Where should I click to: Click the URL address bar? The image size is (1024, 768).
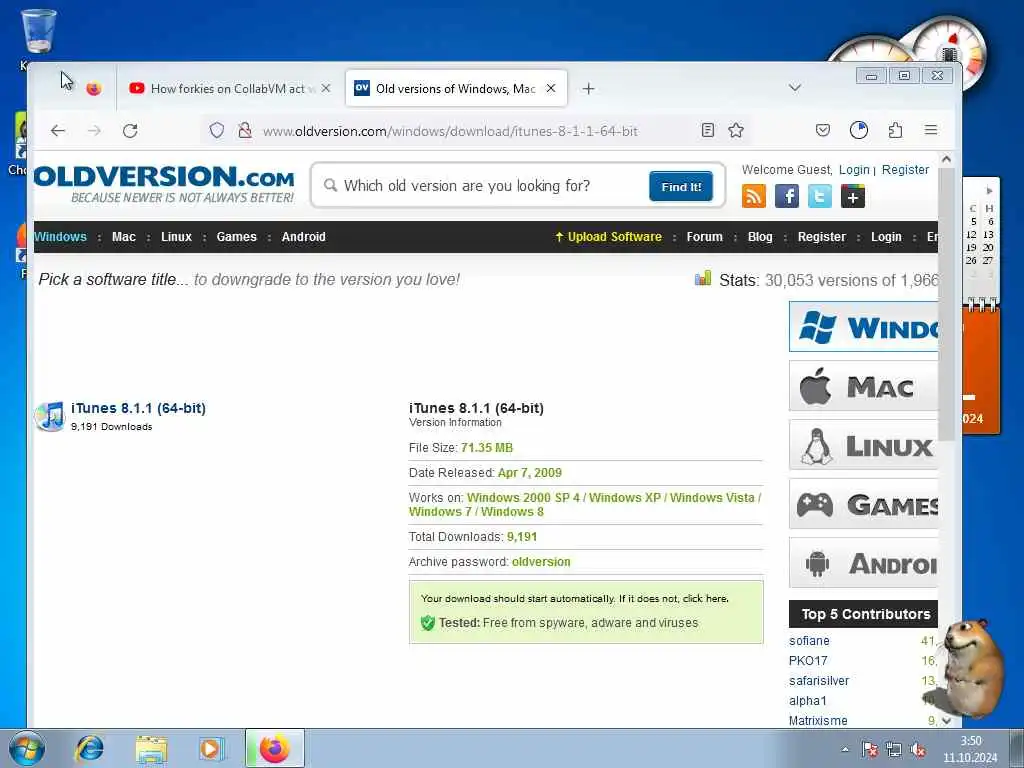click(451, 131)
